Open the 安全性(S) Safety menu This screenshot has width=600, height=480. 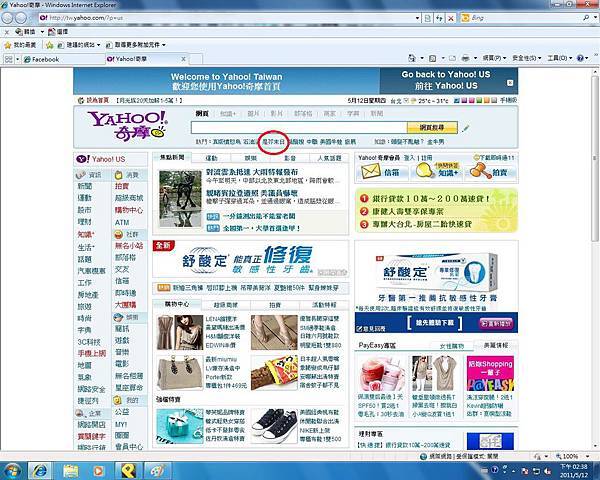pos(526,58)
